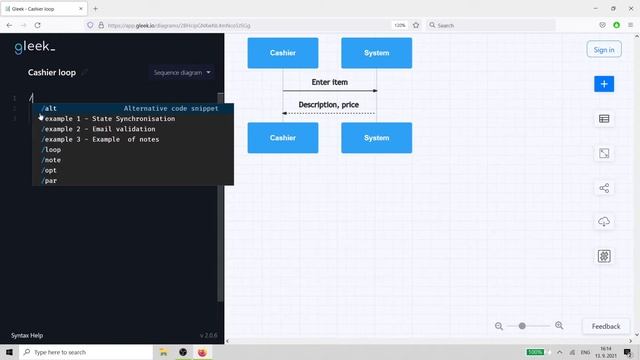This screenshot has width=640, height=360.
Task: Select the /opt snippet suggestion
Action: [x=133, y=170]
